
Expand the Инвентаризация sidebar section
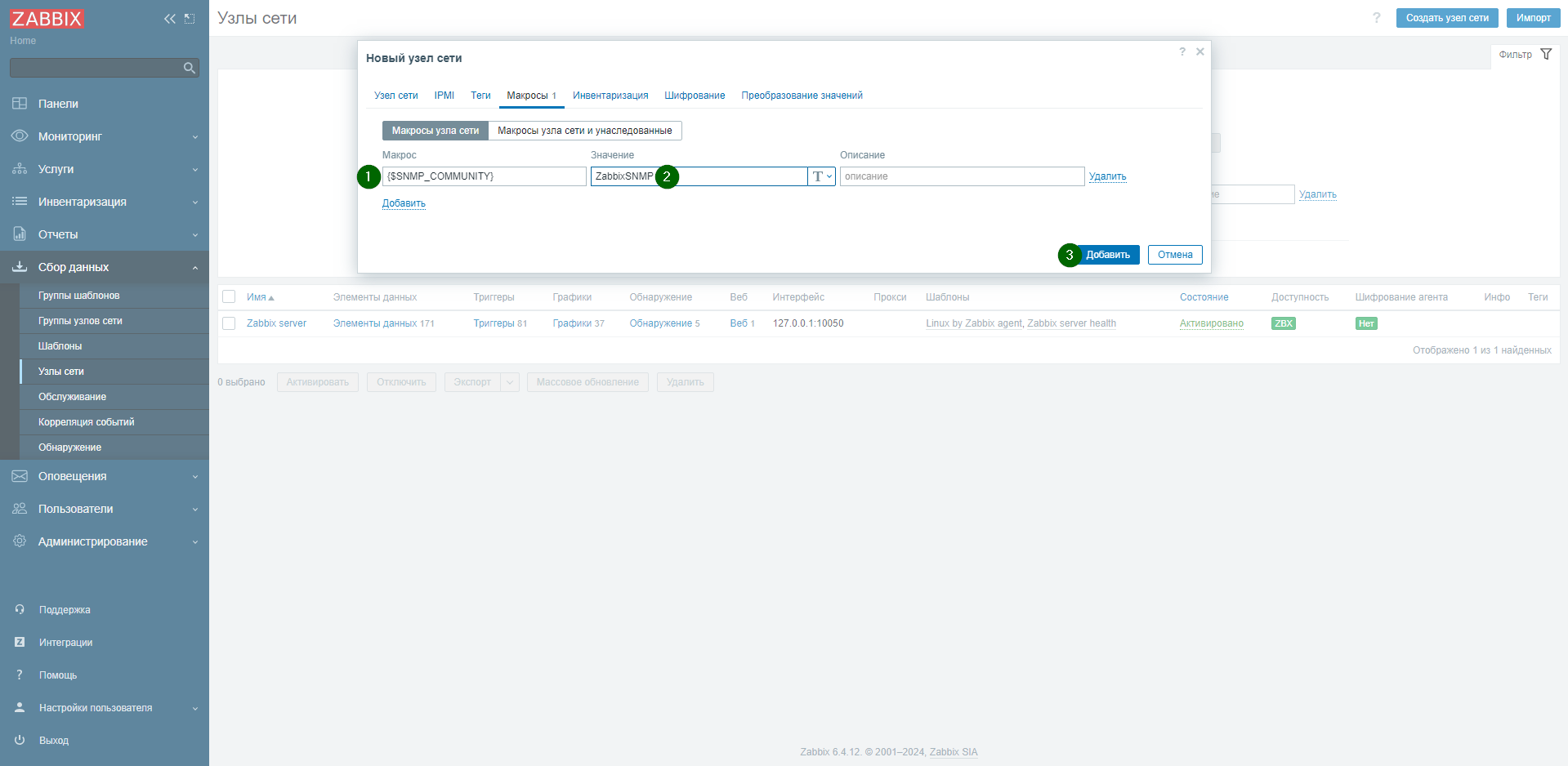tap(195, 202)
